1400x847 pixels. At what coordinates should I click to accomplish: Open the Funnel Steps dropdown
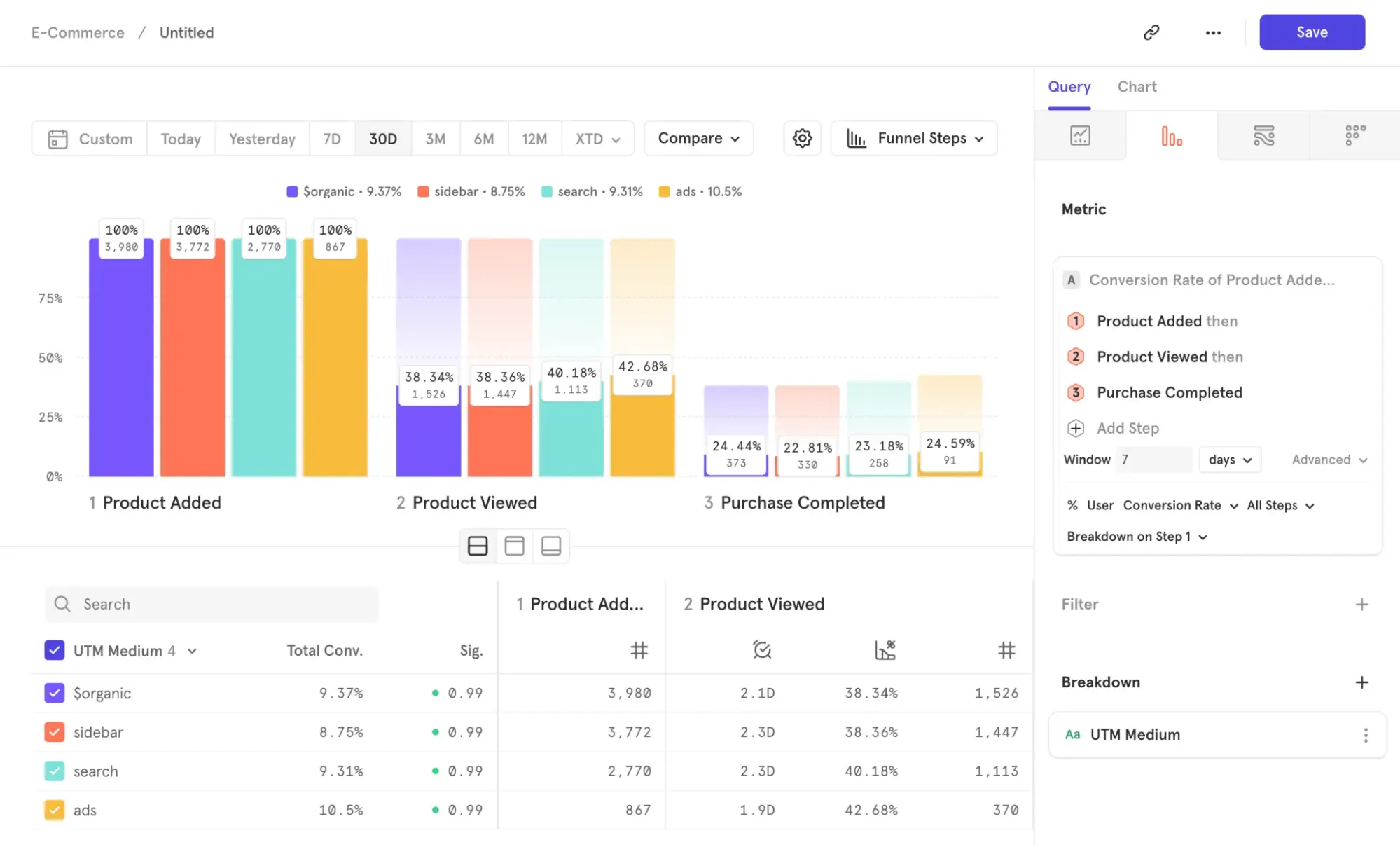coord(913,138)
